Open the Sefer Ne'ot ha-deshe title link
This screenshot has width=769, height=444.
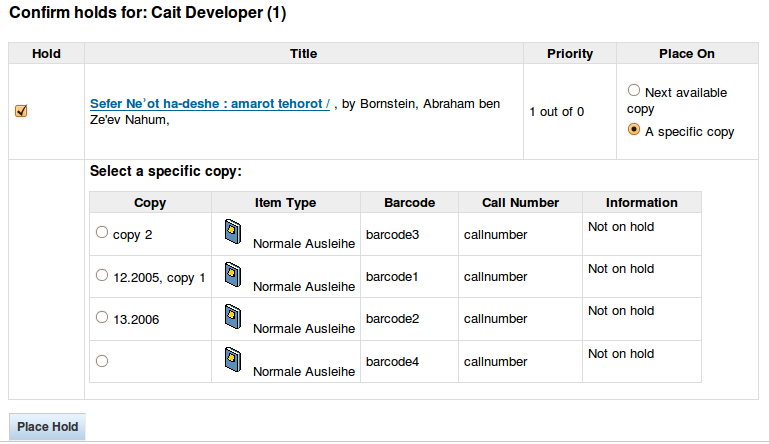coord(210,103)
